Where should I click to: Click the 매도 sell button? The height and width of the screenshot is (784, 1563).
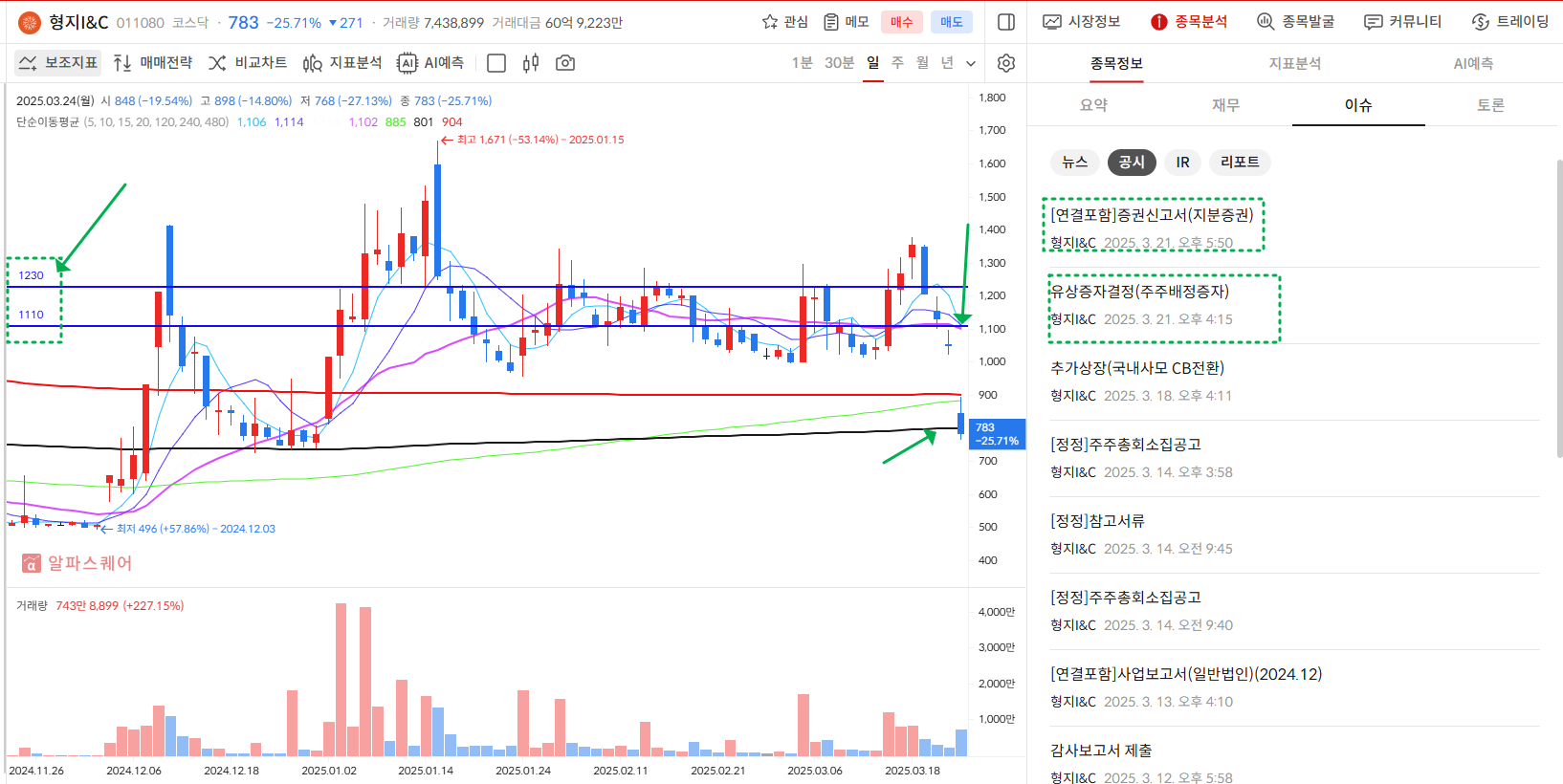coord(952,22)
